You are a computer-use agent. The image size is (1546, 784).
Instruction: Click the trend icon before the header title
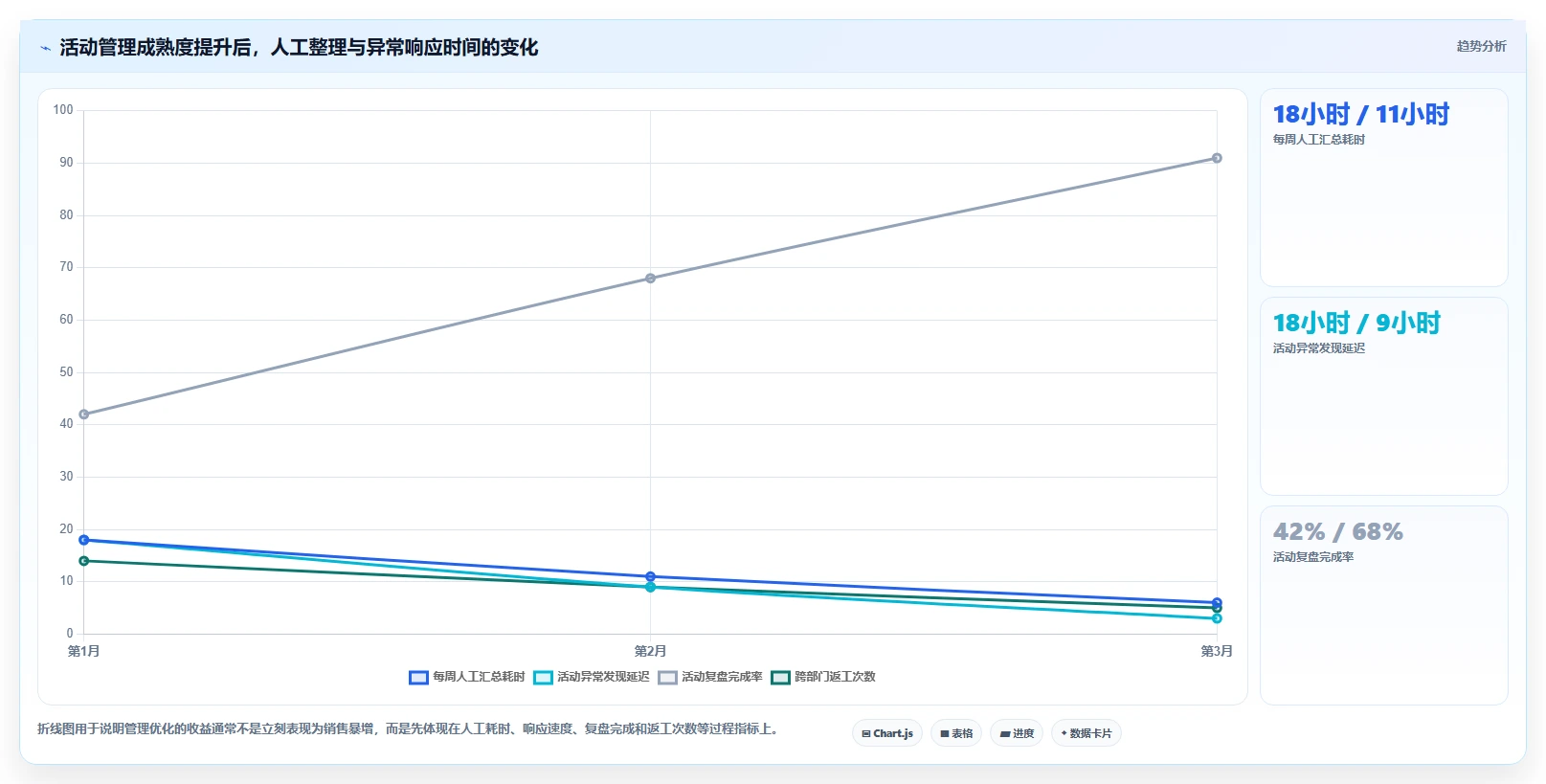[x=45, y=48]
